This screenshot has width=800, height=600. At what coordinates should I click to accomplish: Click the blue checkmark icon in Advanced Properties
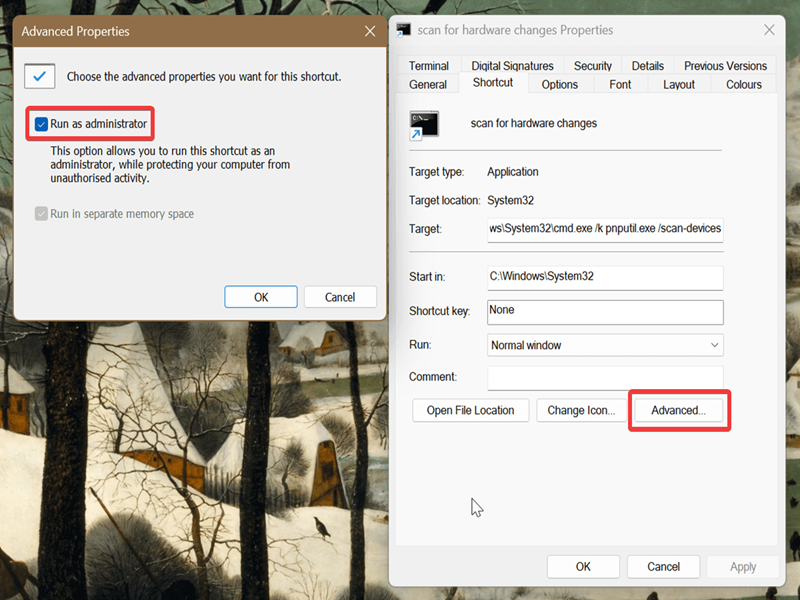point(40,77)
